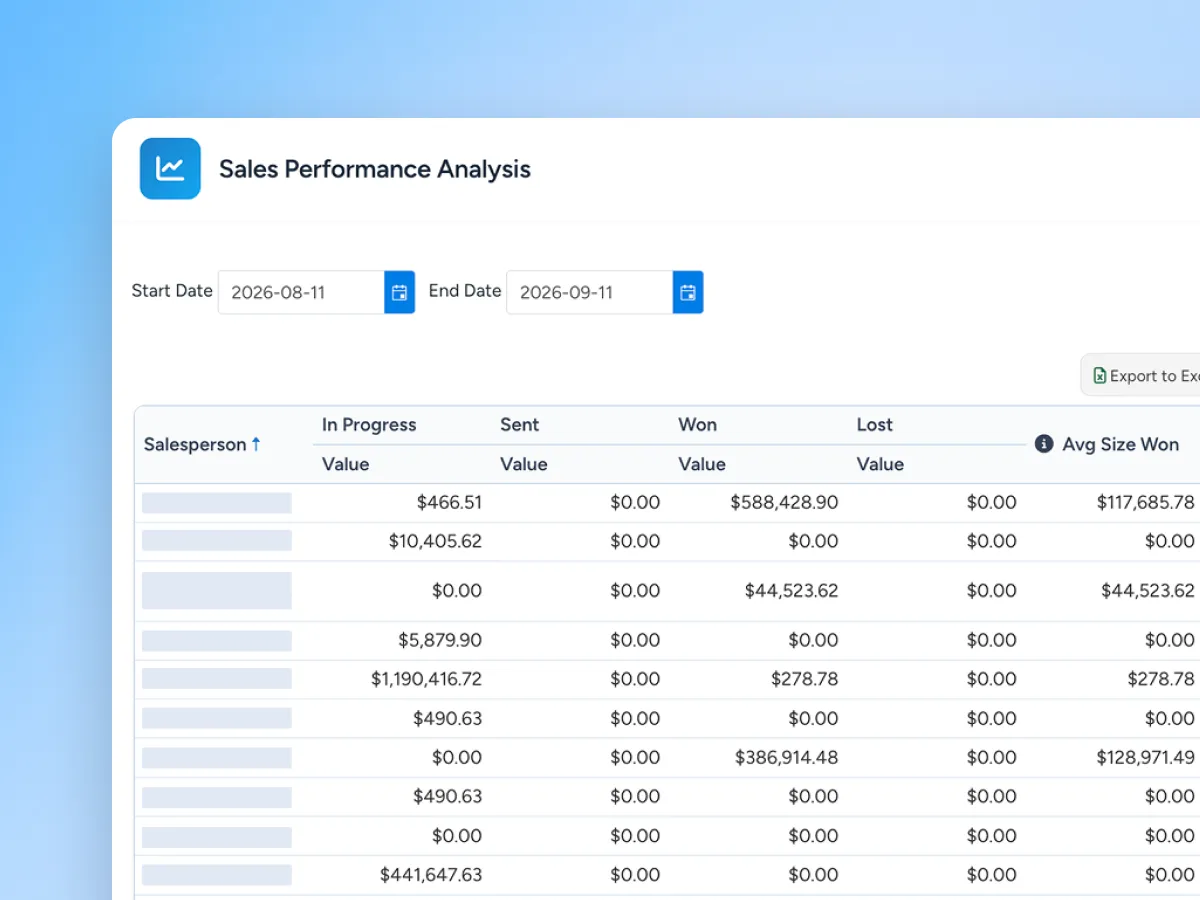The image size is (1200, 900).
Task: Open the End Date calendar picker
Action: coord(688,292)
